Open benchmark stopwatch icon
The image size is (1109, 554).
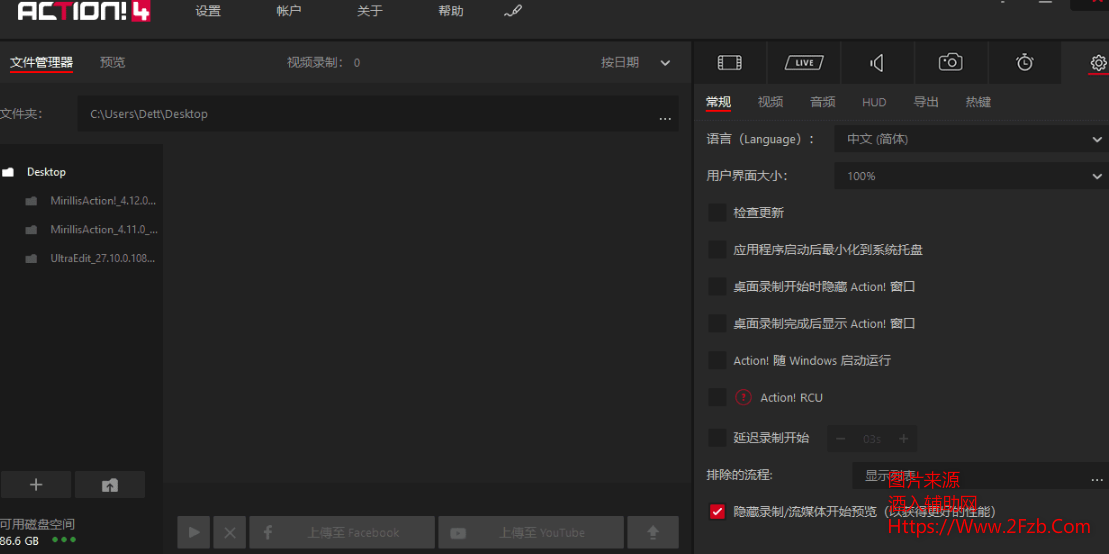coord(1025,62)
